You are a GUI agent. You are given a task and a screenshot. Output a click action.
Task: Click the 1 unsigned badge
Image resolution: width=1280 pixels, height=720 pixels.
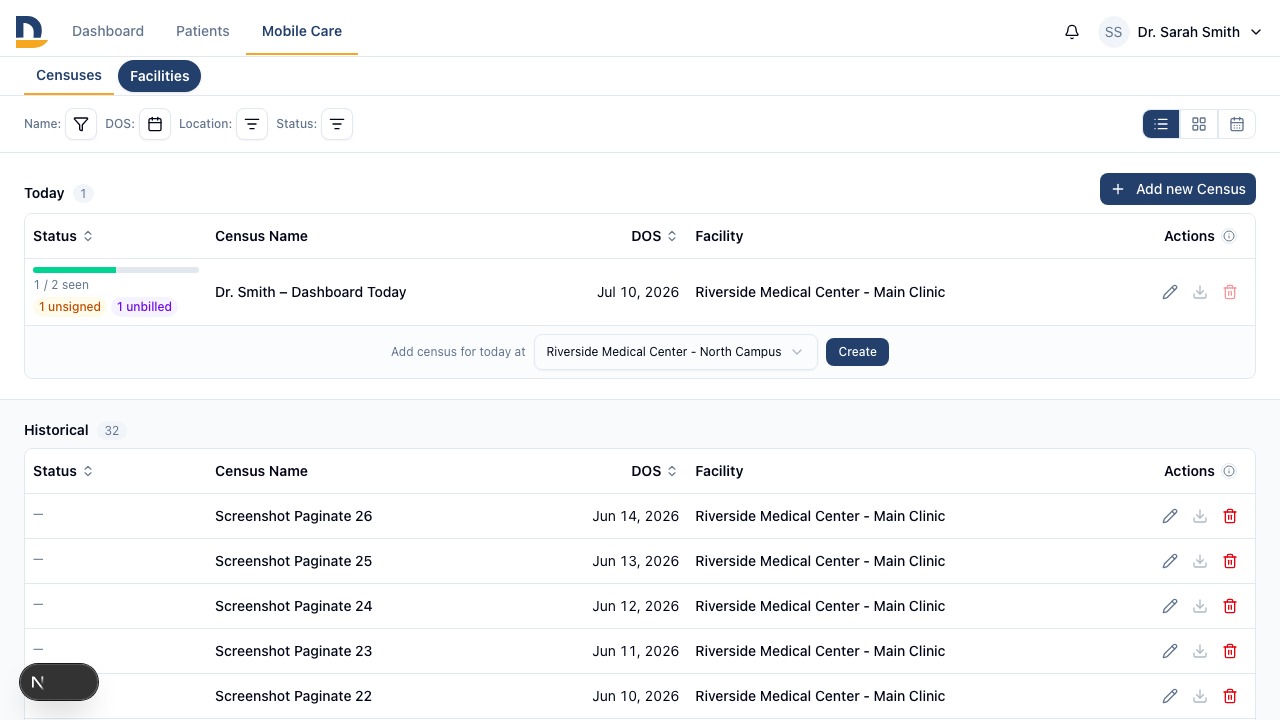(x=70, y=307)
